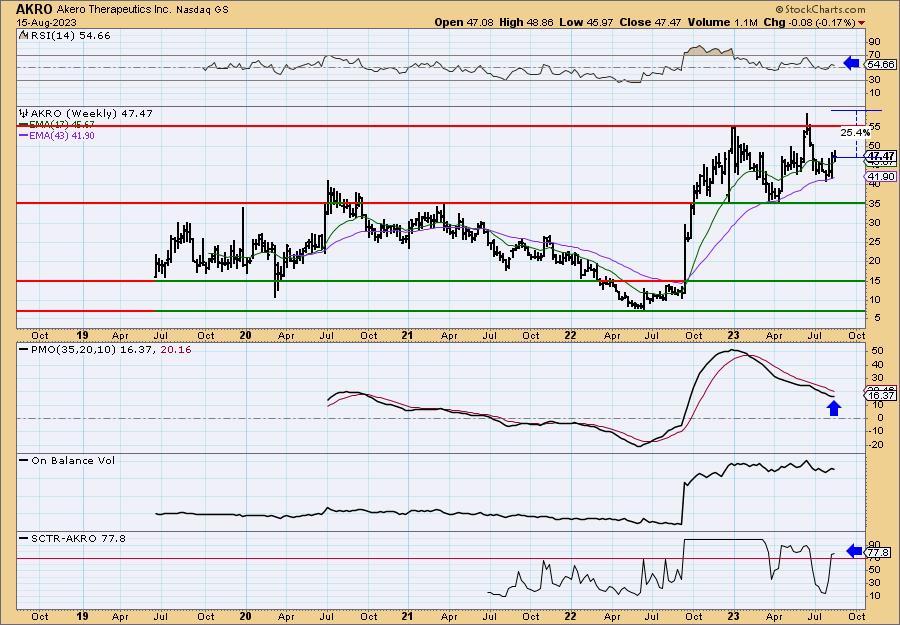Click the On Balance Vol panel label

[68, 460]
